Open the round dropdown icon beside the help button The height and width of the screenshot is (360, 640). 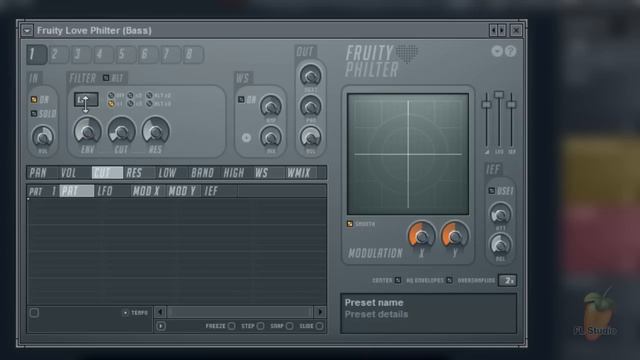click(497, 51)
